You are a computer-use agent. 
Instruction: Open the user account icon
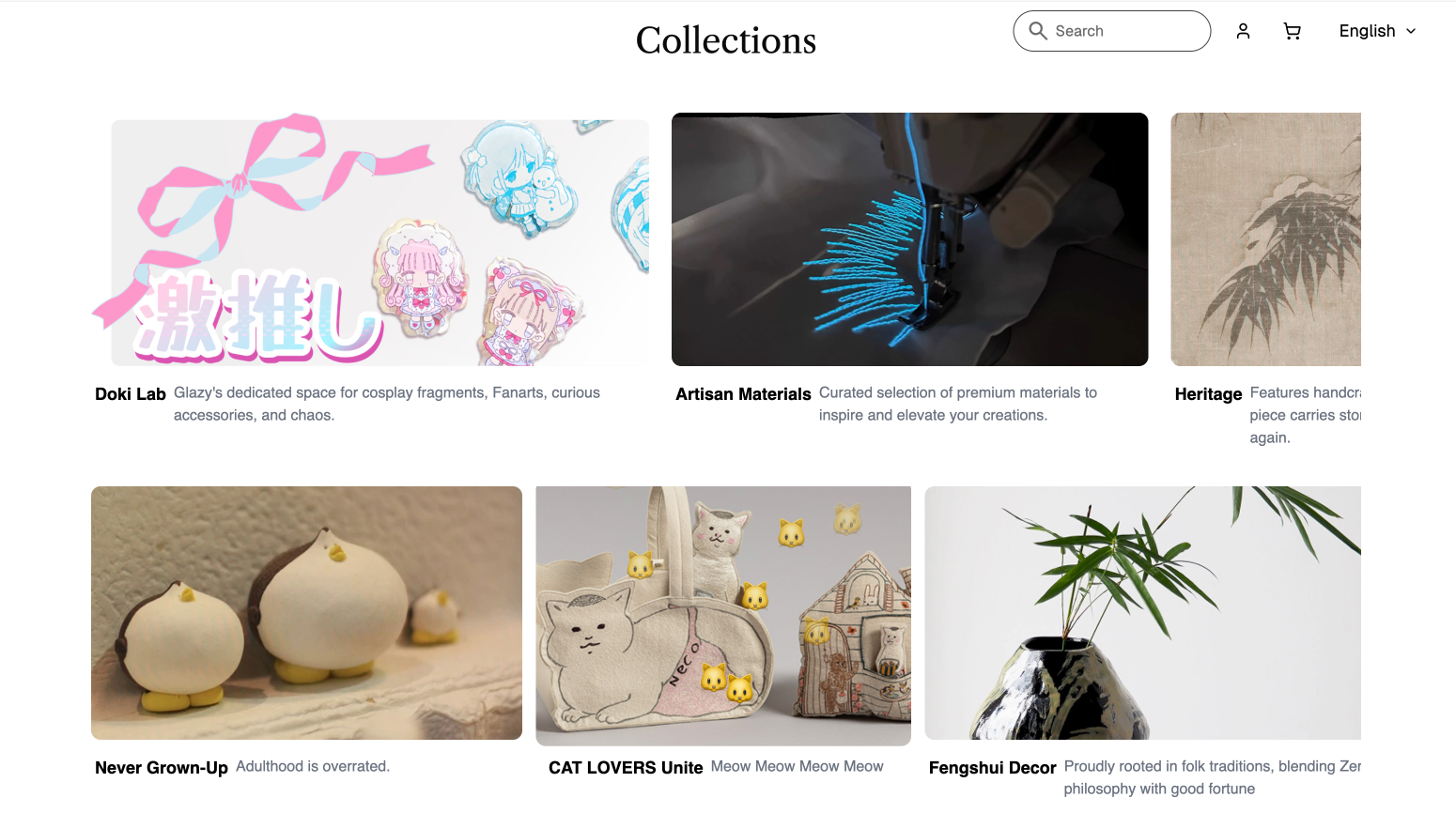pos(1243,31)
